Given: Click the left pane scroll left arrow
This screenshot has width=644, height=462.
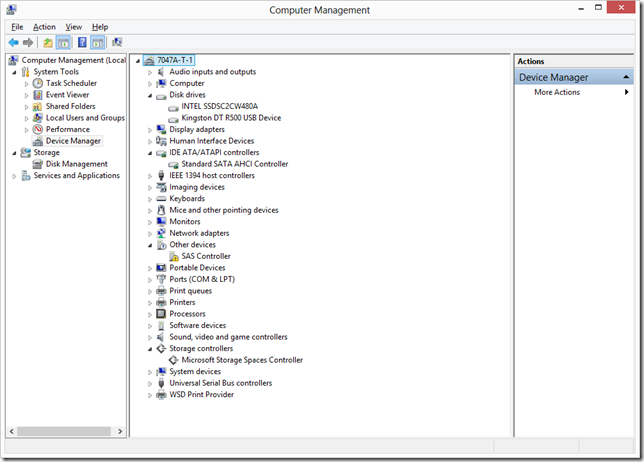Looking at the screenshot, I should click(12, 431).
